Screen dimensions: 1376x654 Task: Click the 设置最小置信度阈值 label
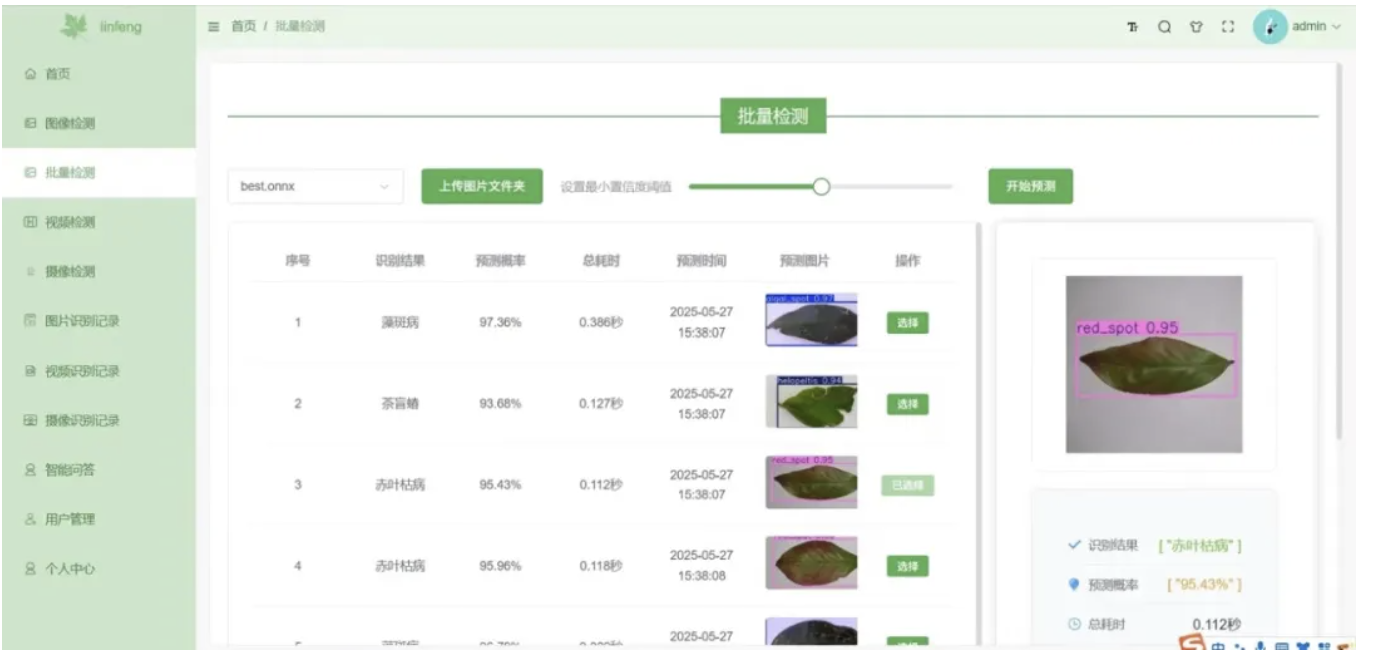[x=616, y=186]
